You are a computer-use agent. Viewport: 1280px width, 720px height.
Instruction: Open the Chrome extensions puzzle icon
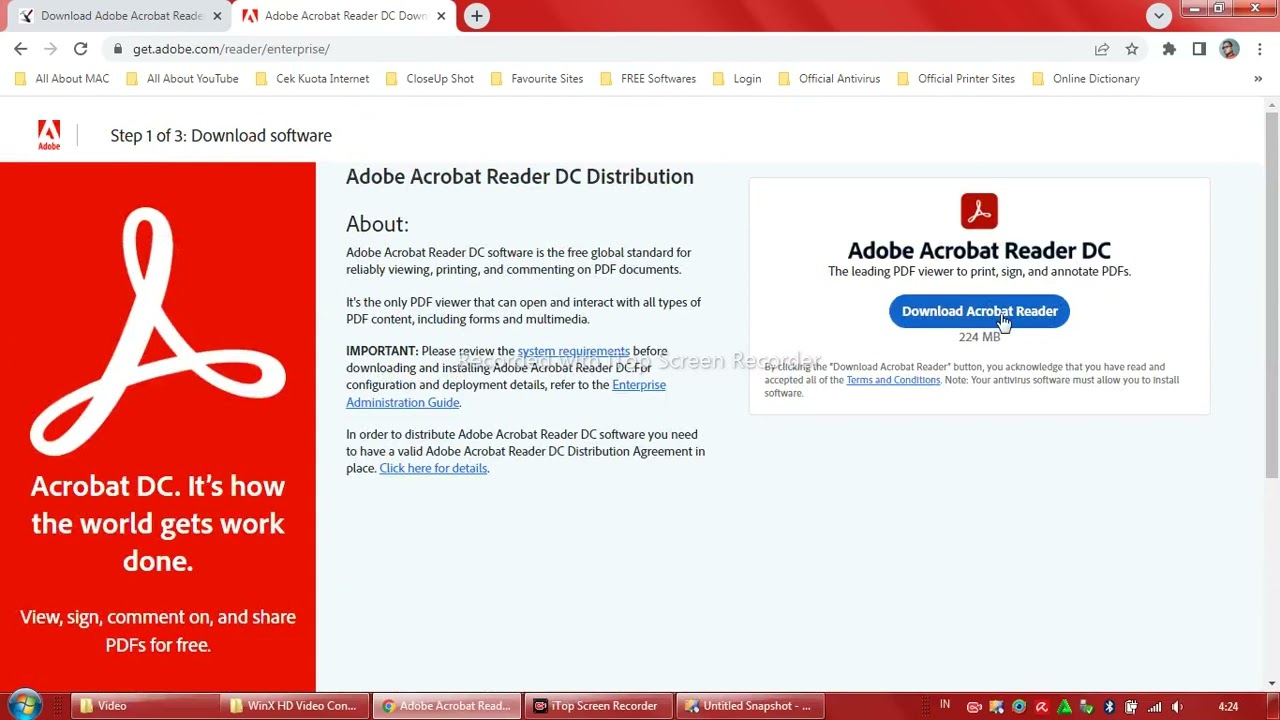1169,49
